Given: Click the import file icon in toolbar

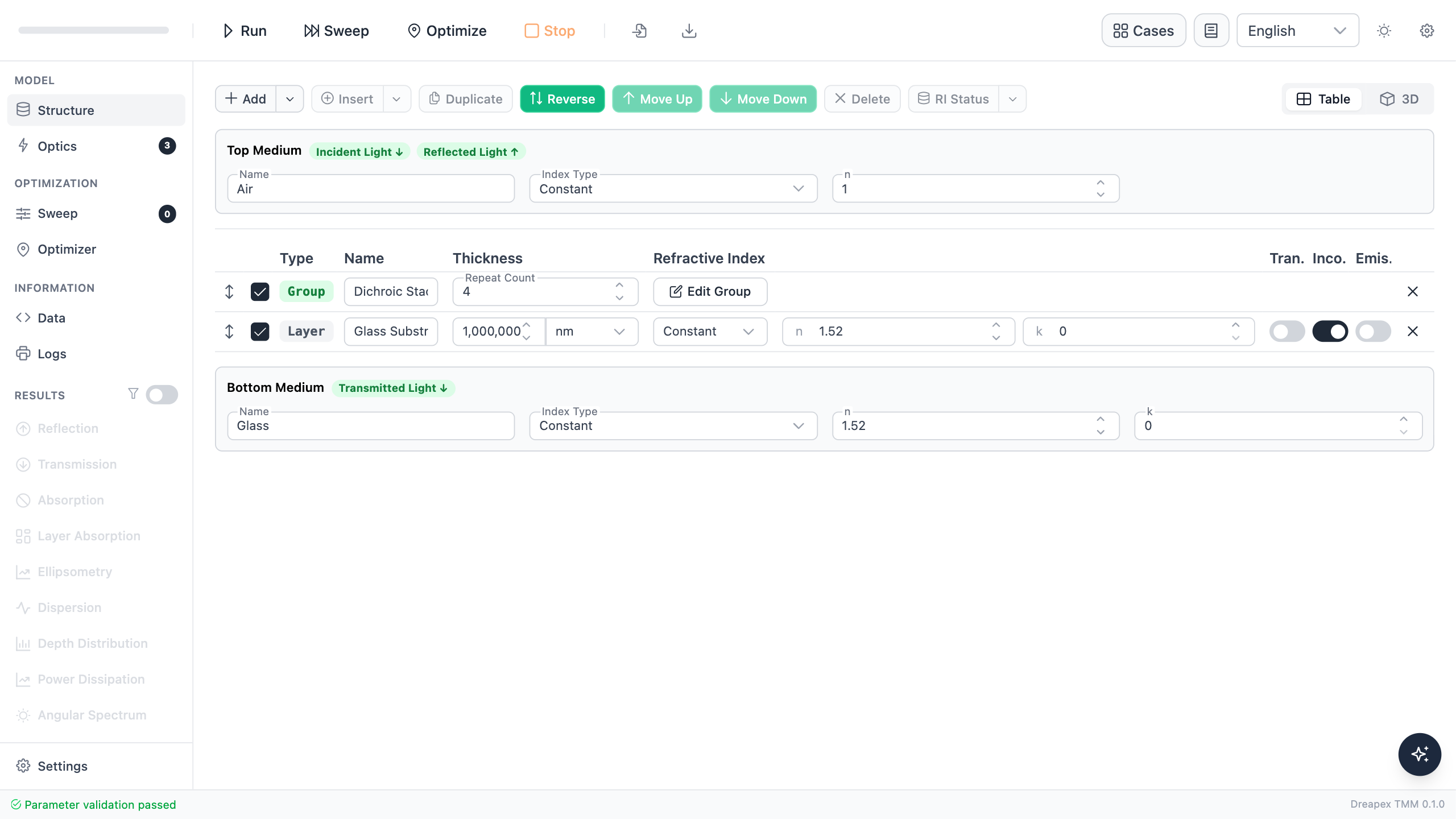Looking at the screenshot, I should click(x=639, y=31).
